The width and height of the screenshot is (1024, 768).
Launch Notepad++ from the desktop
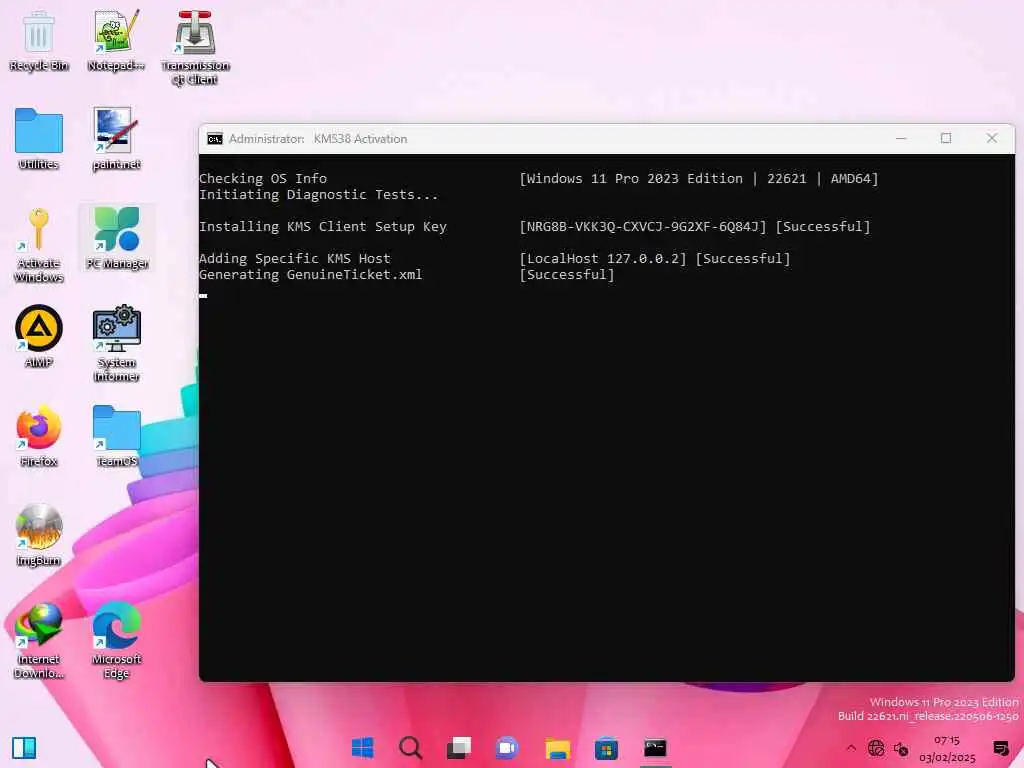click(116, 40)
